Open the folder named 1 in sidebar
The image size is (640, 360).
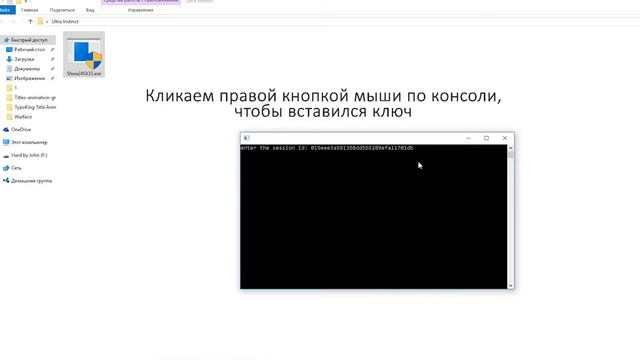pos(16,88)
